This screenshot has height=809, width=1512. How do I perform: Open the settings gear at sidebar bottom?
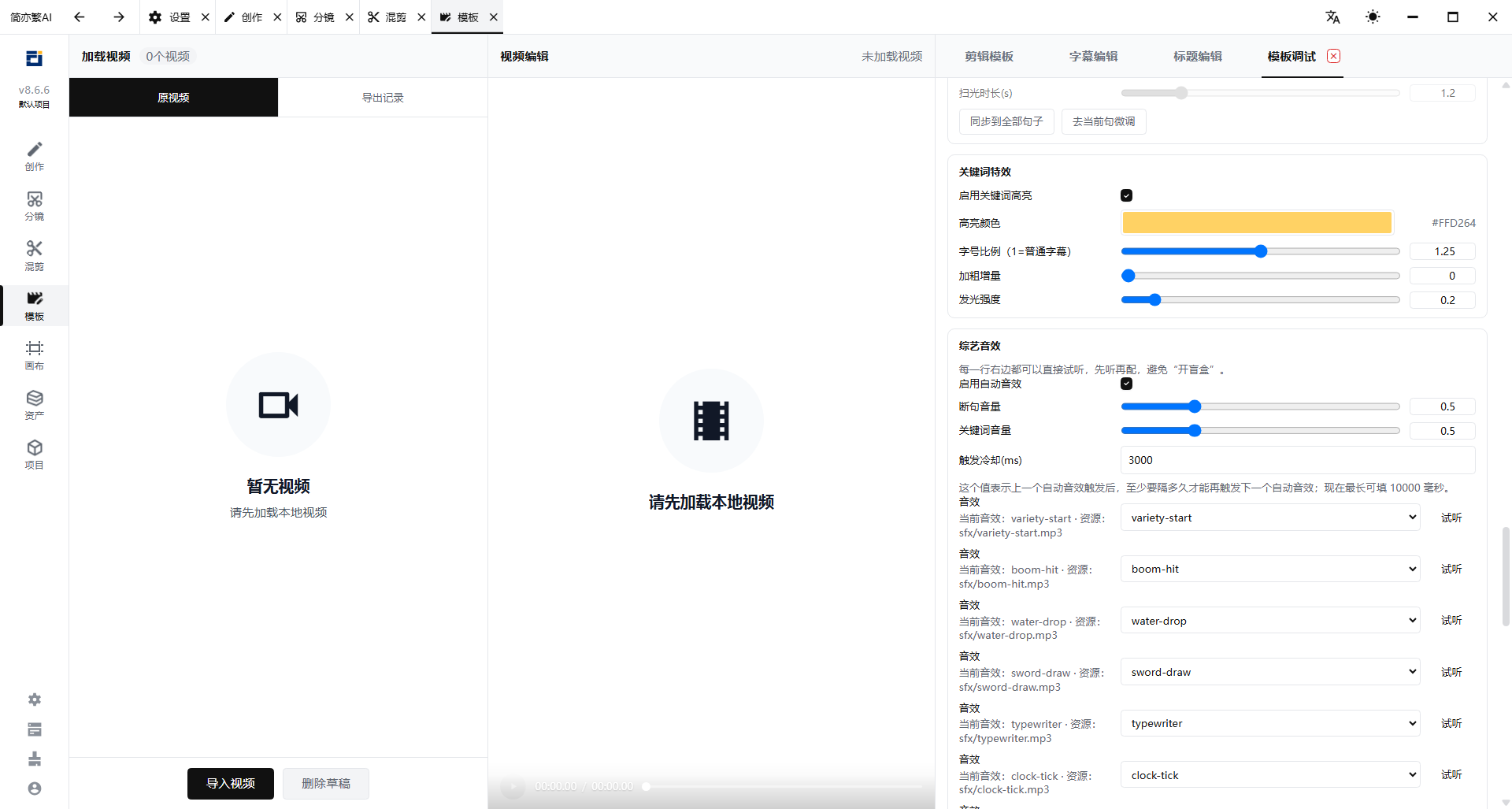coord(35,700)
